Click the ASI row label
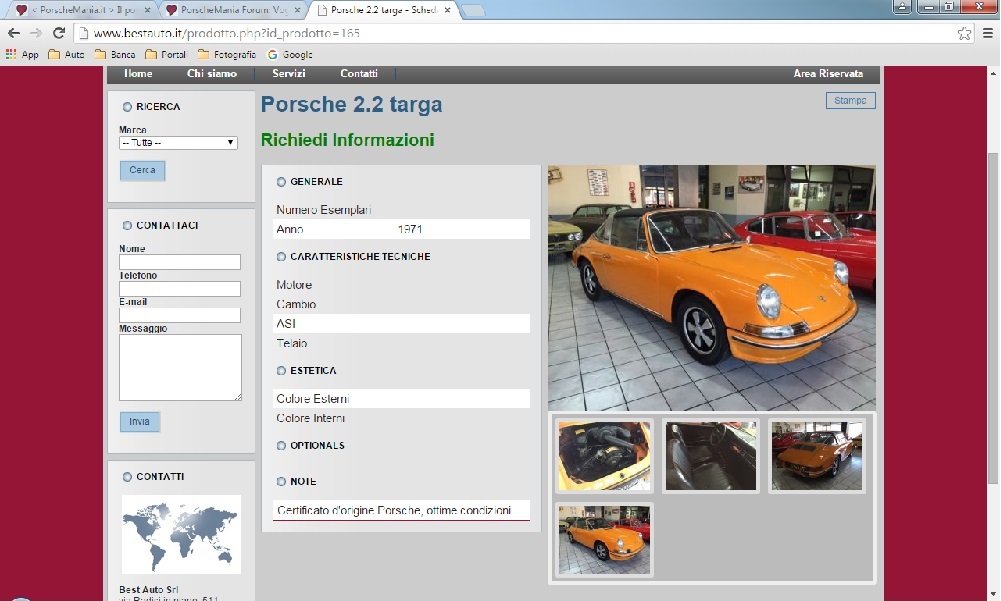 tap(286, 323)
